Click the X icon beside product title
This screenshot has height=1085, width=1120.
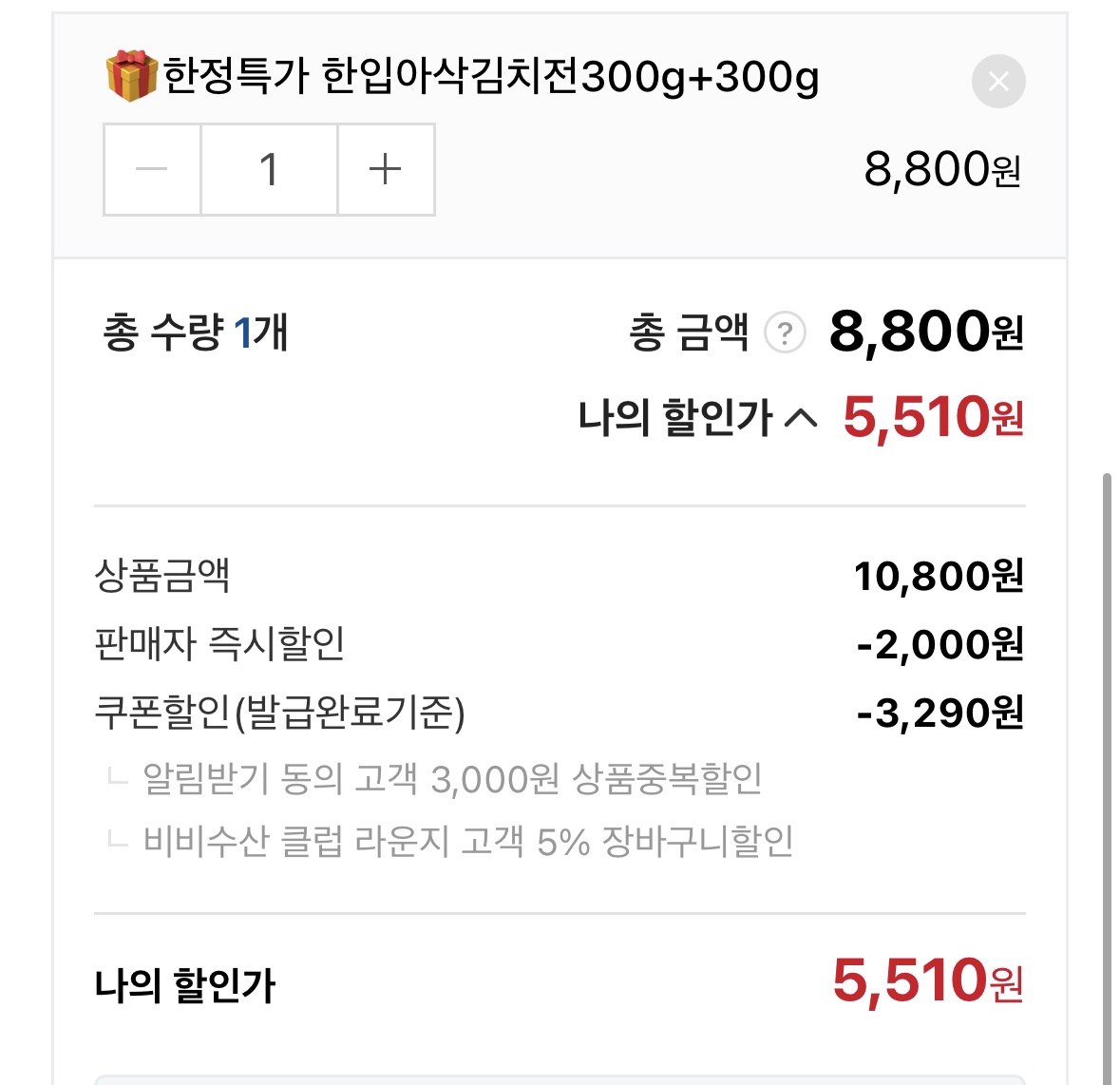(x=997, y=81)
